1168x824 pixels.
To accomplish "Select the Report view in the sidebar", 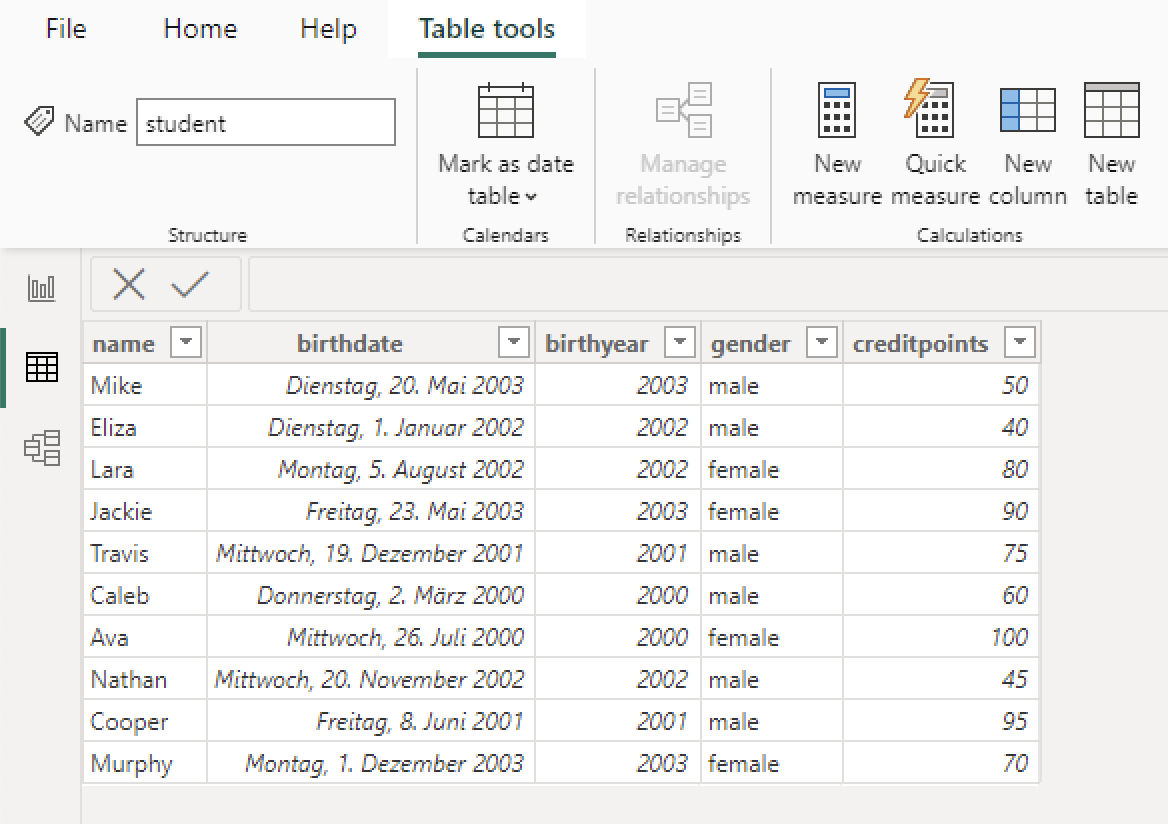I will tap(41, 287).
